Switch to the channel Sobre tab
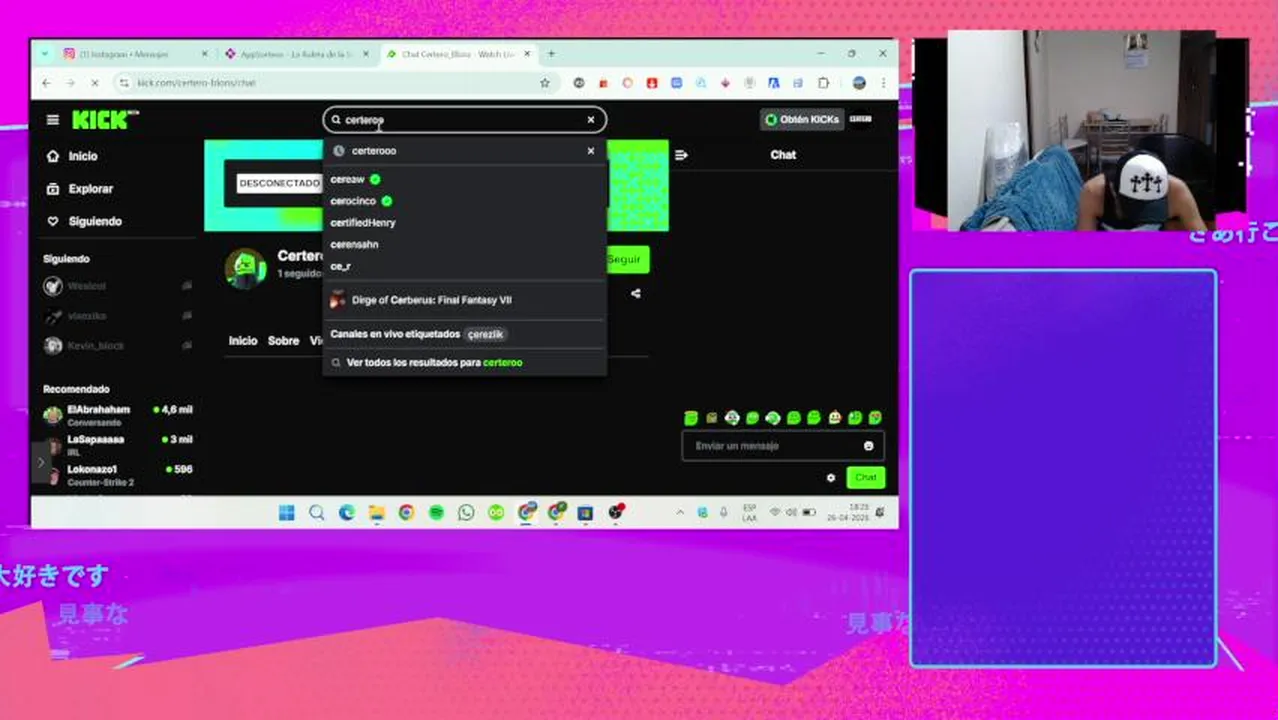 [283, 341]
